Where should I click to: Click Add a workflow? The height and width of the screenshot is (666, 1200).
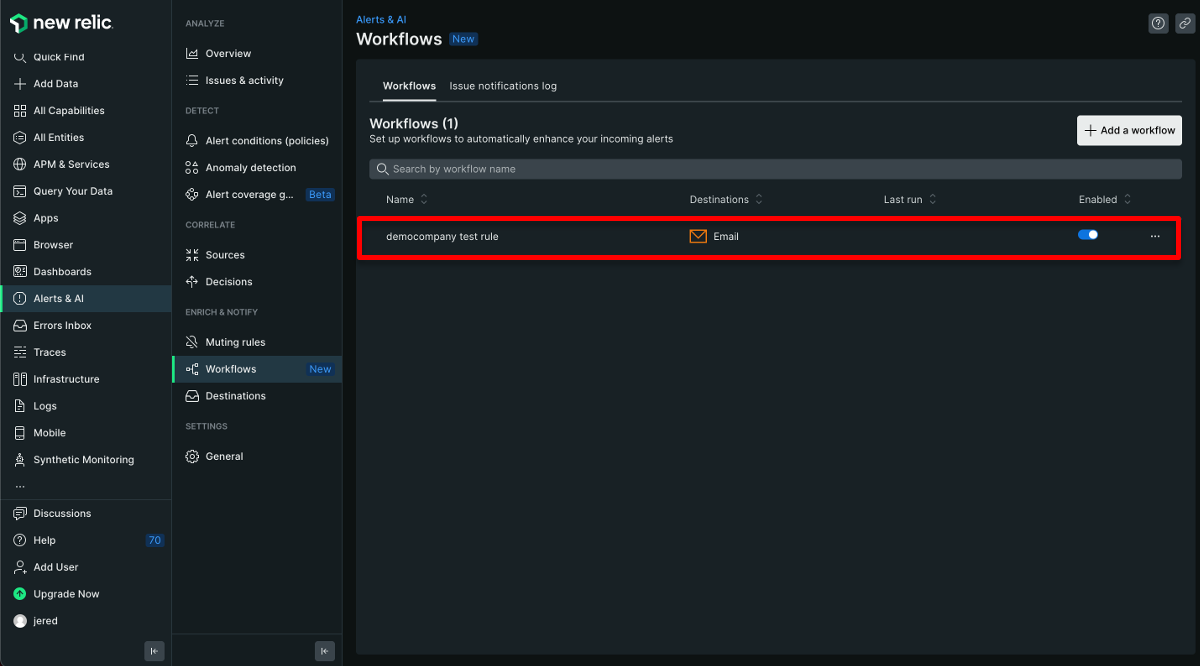(1129, 130)
